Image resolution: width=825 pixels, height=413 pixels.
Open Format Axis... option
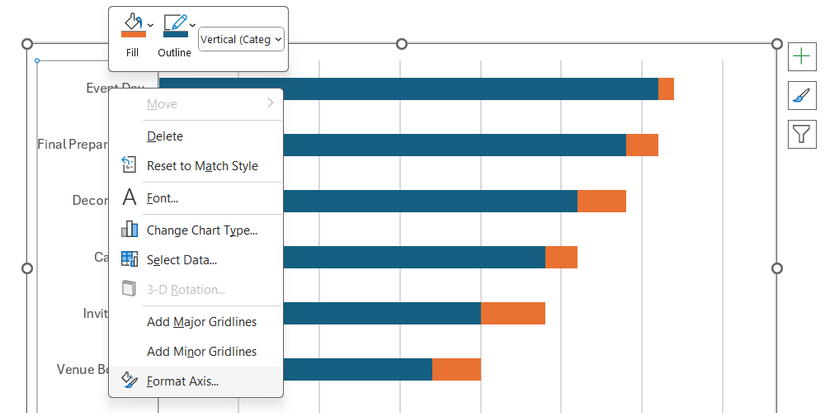pyautogui.click(x=183, y=381)
